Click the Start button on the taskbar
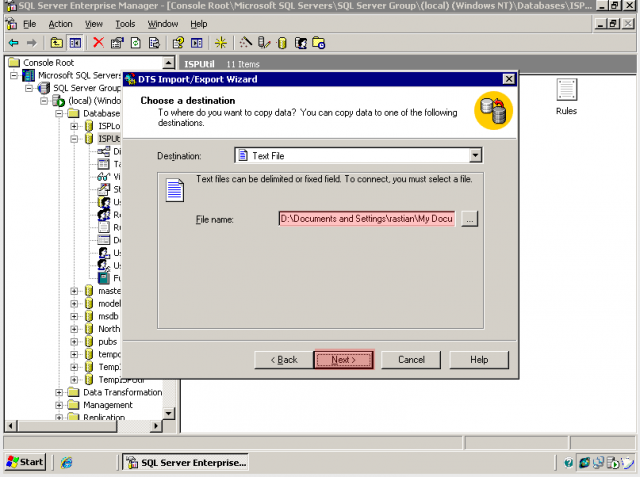 pos(26,462)
